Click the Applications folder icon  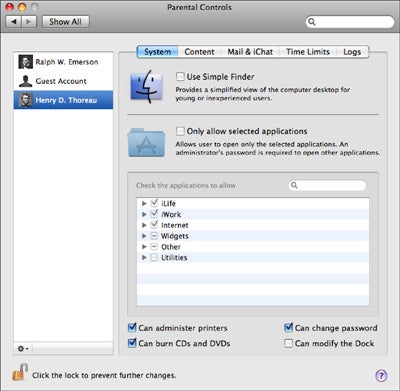coord(146,142)
